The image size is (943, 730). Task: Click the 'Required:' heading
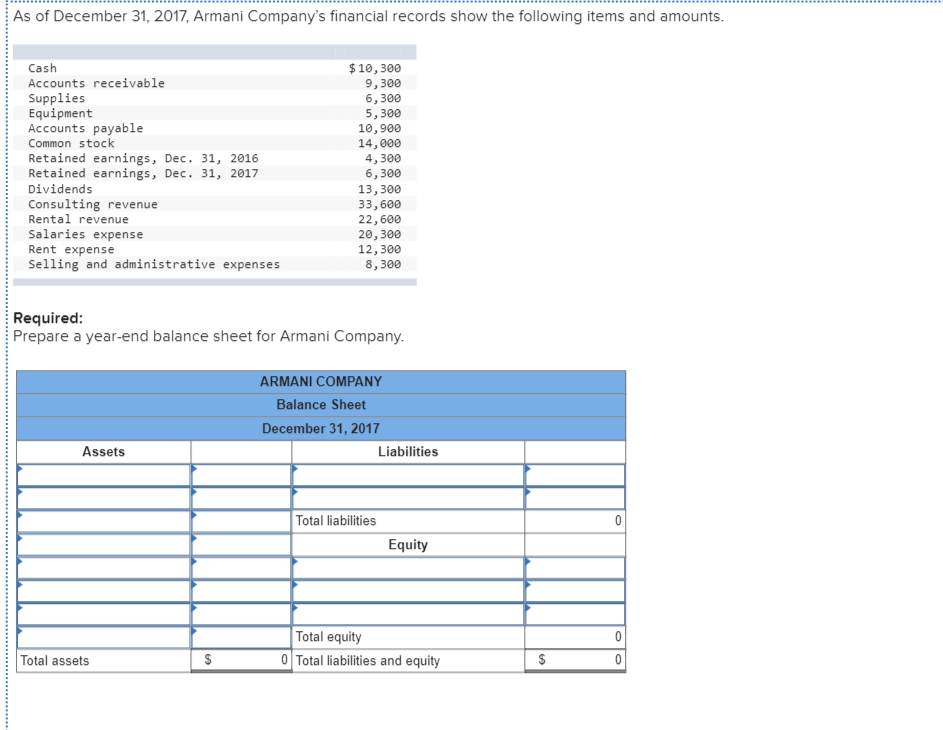[48, 317]
